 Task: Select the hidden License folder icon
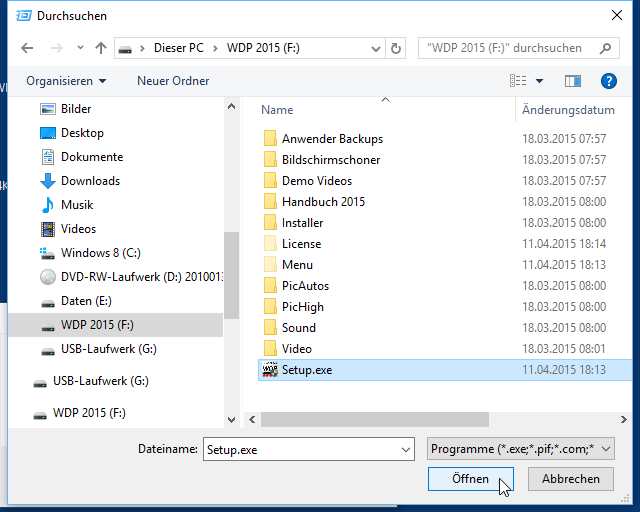click(270, 244)
